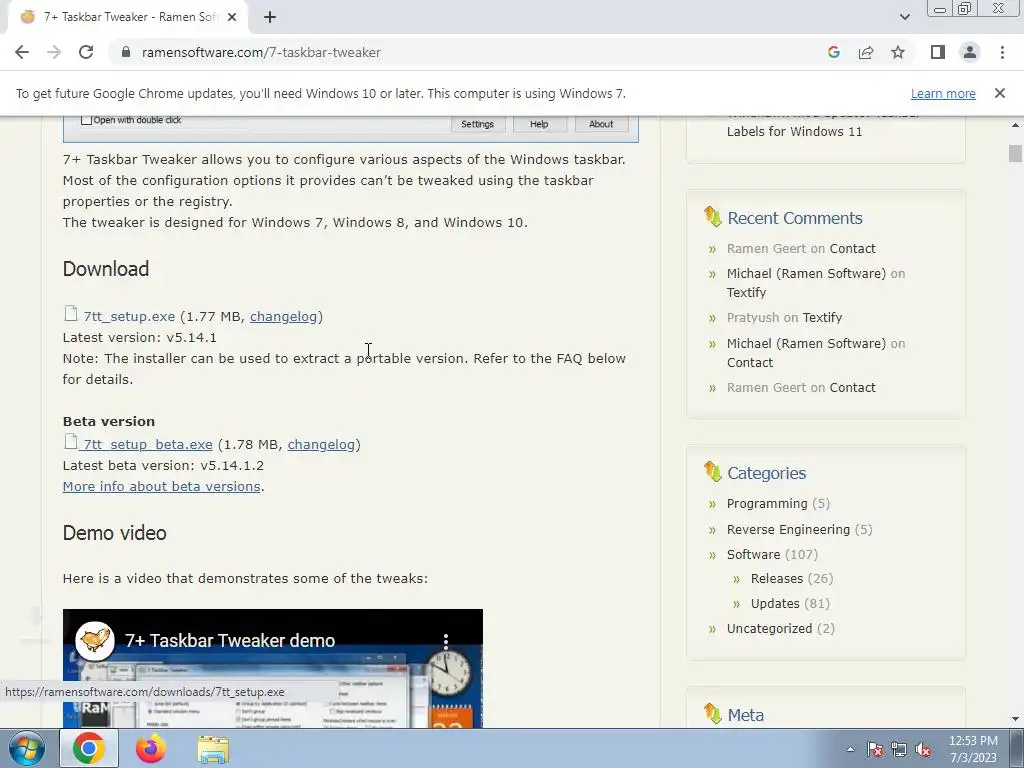Screen dimensions: 1024x768
Task: Open Software category
Action: click(x=753, y=554)
